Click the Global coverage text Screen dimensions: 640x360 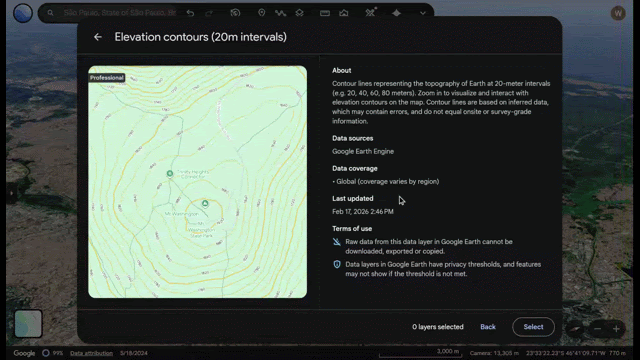(386, 182)
